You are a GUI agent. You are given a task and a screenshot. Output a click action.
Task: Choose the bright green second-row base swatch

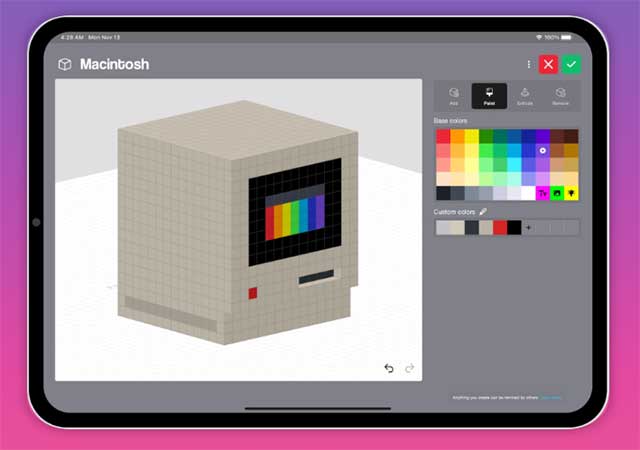click(486, 151)
